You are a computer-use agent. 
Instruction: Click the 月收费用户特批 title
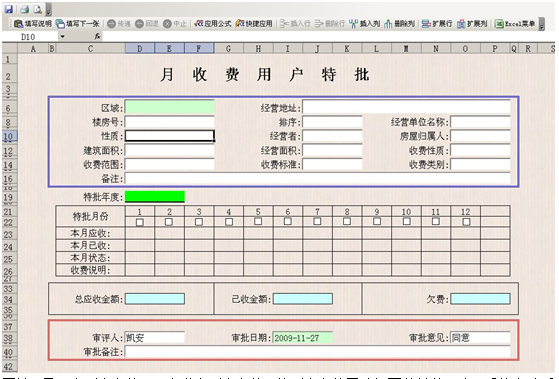click(x=265, y=75)
